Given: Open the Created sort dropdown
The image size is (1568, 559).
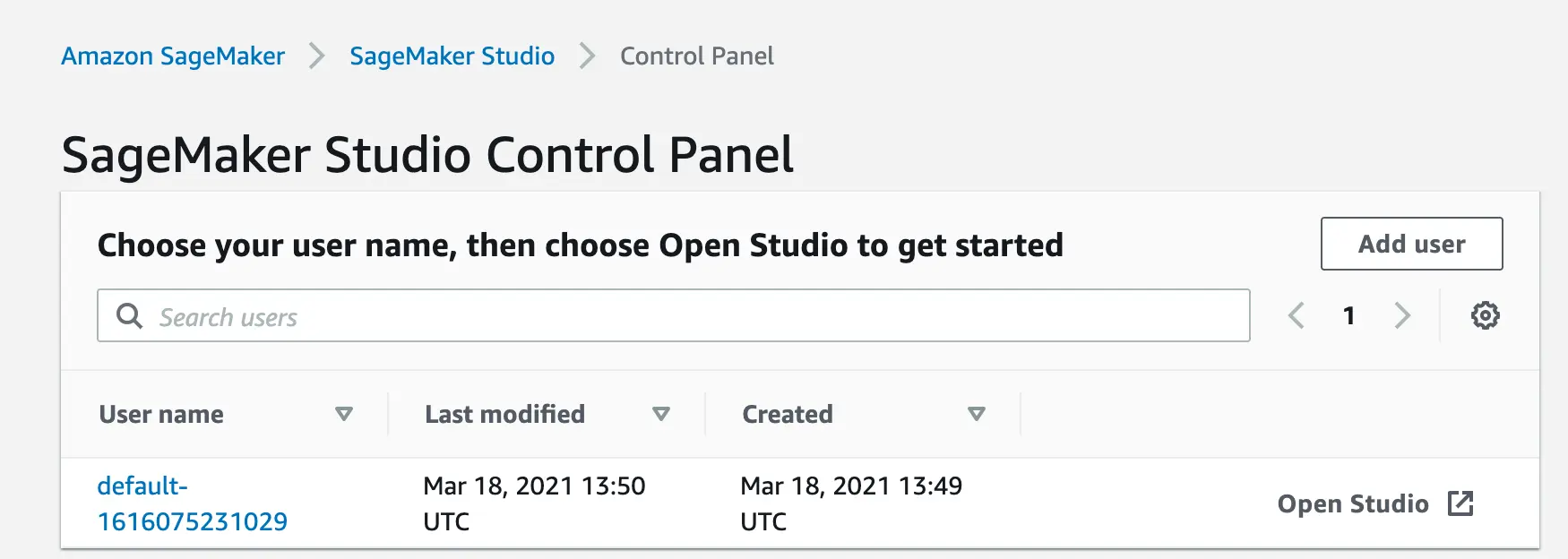Looking at the screenshot, I should [978, 414].
